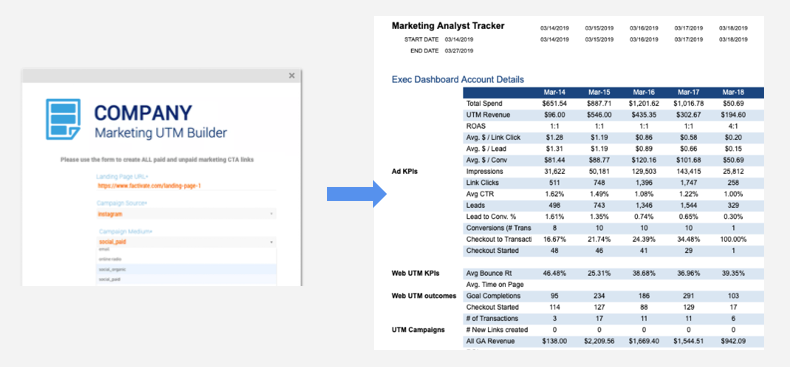790x367 pixels.
Task: Choose social_paid option in the open list
Action: click(x=186, y=279)
